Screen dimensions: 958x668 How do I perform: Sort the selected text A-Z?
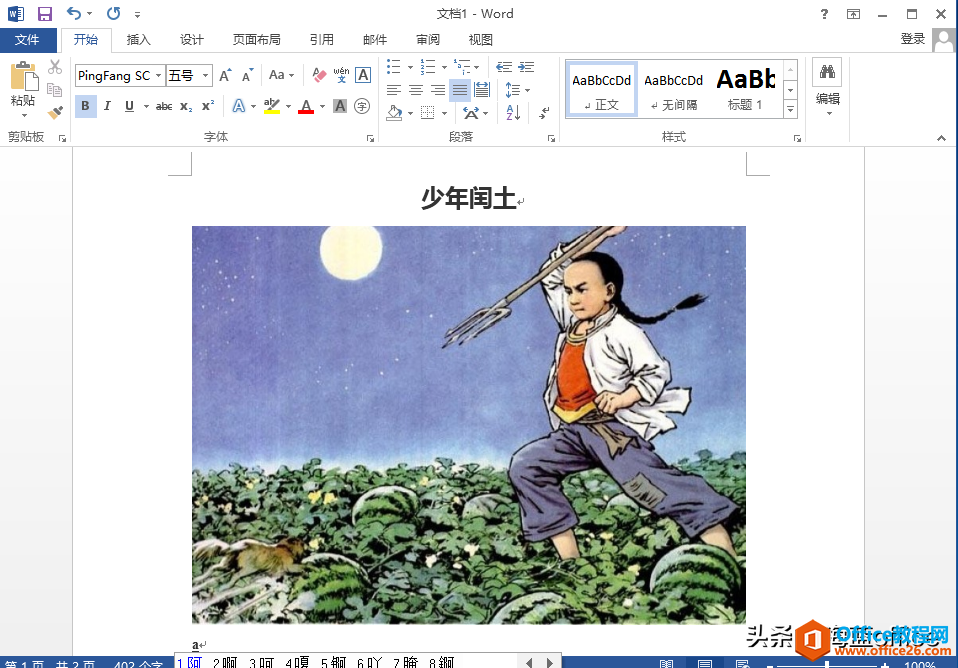point(513,113)
